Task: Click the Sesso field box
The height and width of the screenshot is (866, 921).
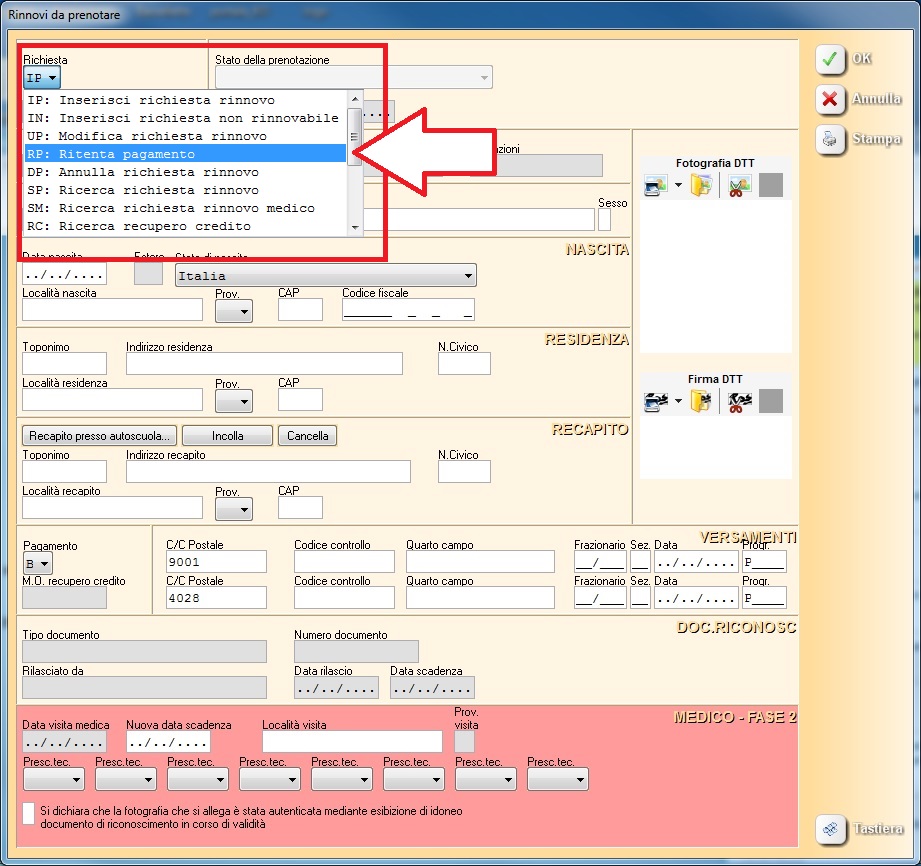Action: pyautogui.click(x=604, y=220)
